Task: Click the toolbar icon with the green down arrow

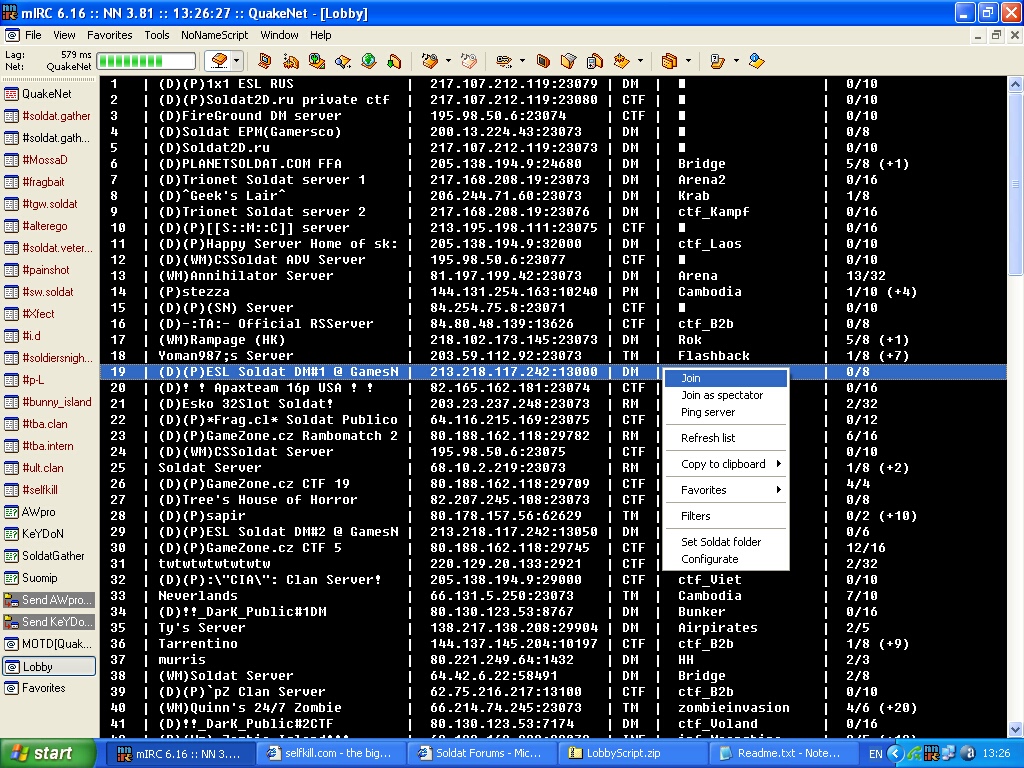Action: click(394, 61)
